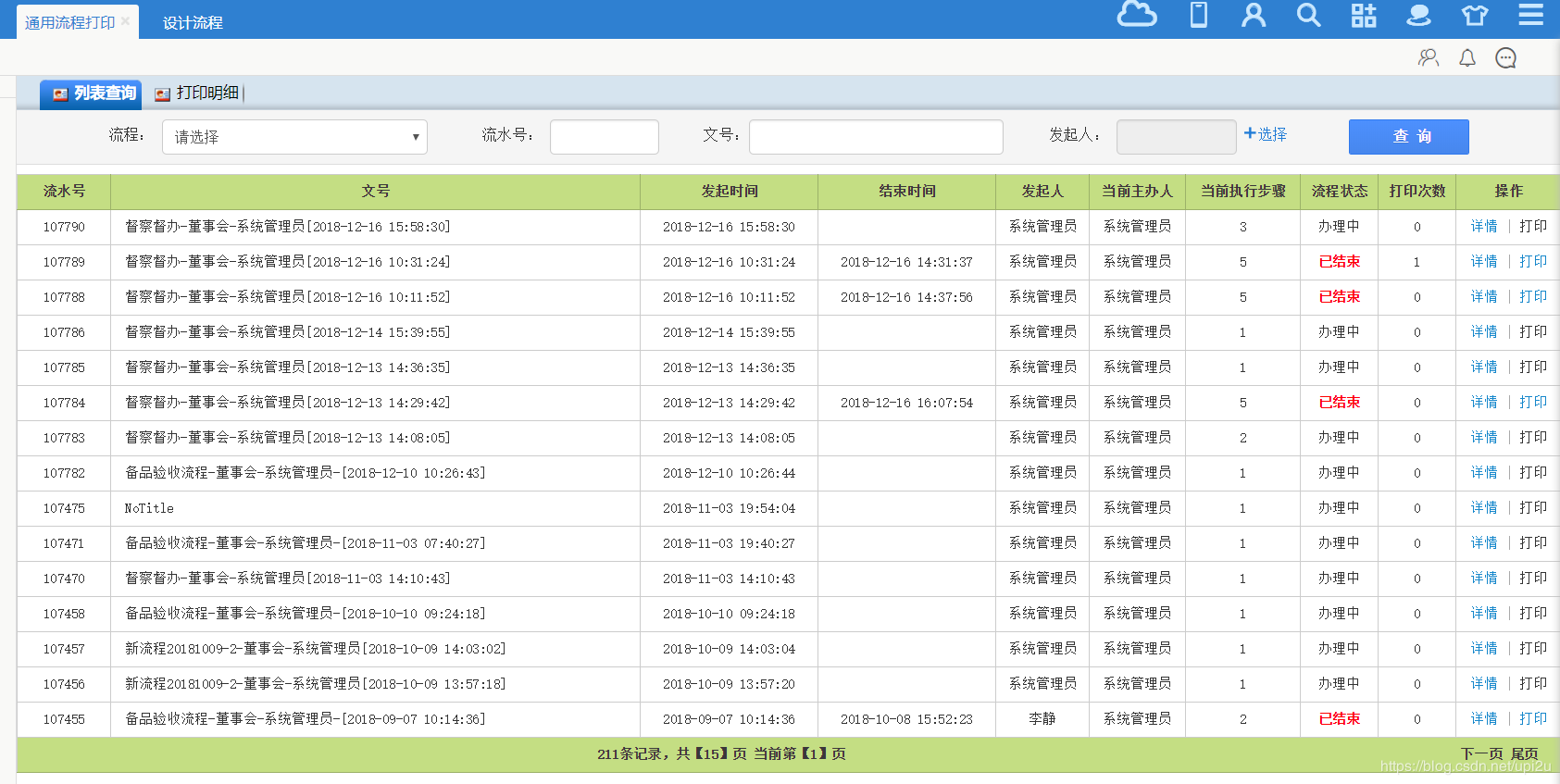Open the chat message bubble icon

1506,58
